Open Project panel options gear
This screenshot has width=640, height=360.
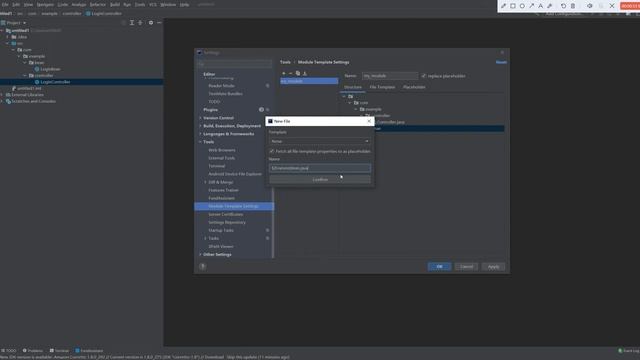pyautogui.click(x=151, y=23)
